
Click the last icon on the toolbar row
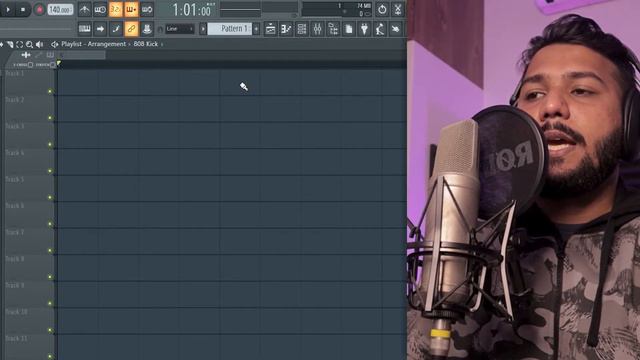[396, 29]
